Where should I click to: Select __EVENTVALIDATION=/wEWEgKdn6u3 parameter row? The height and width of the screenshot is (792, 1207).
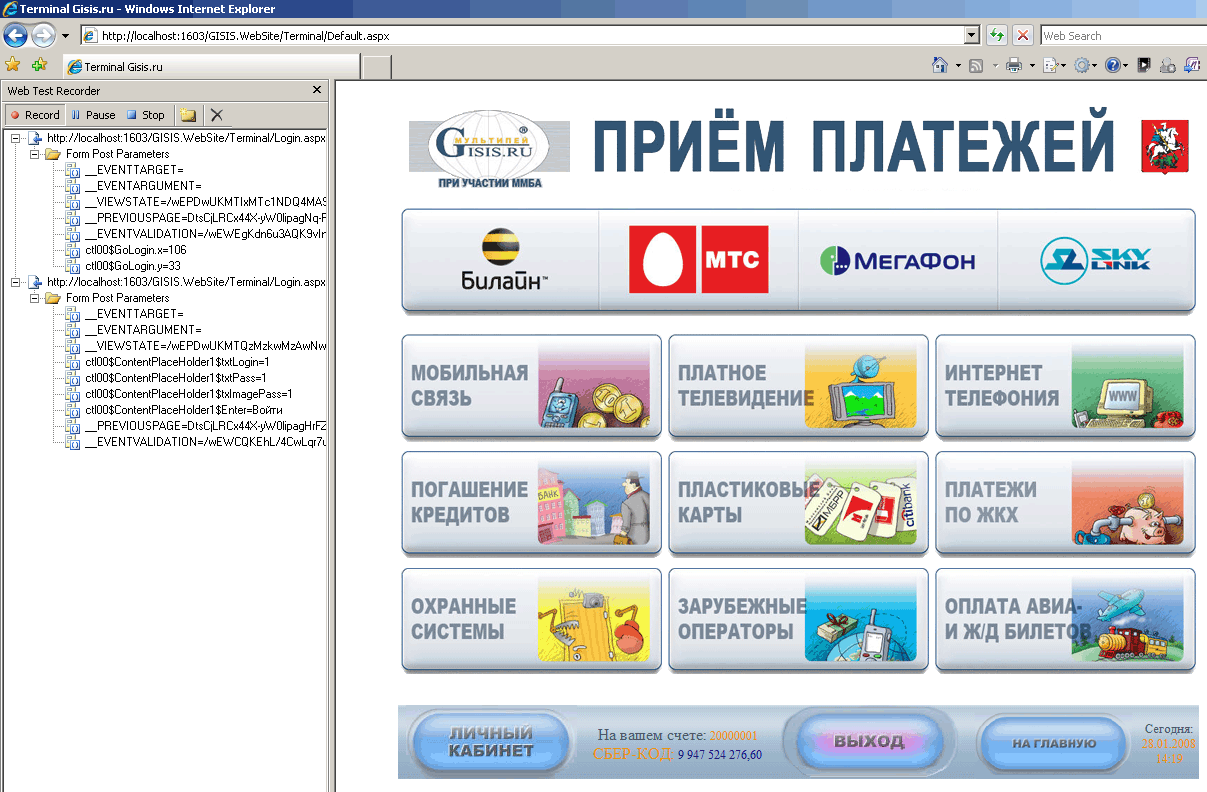(x=205, y=234)
